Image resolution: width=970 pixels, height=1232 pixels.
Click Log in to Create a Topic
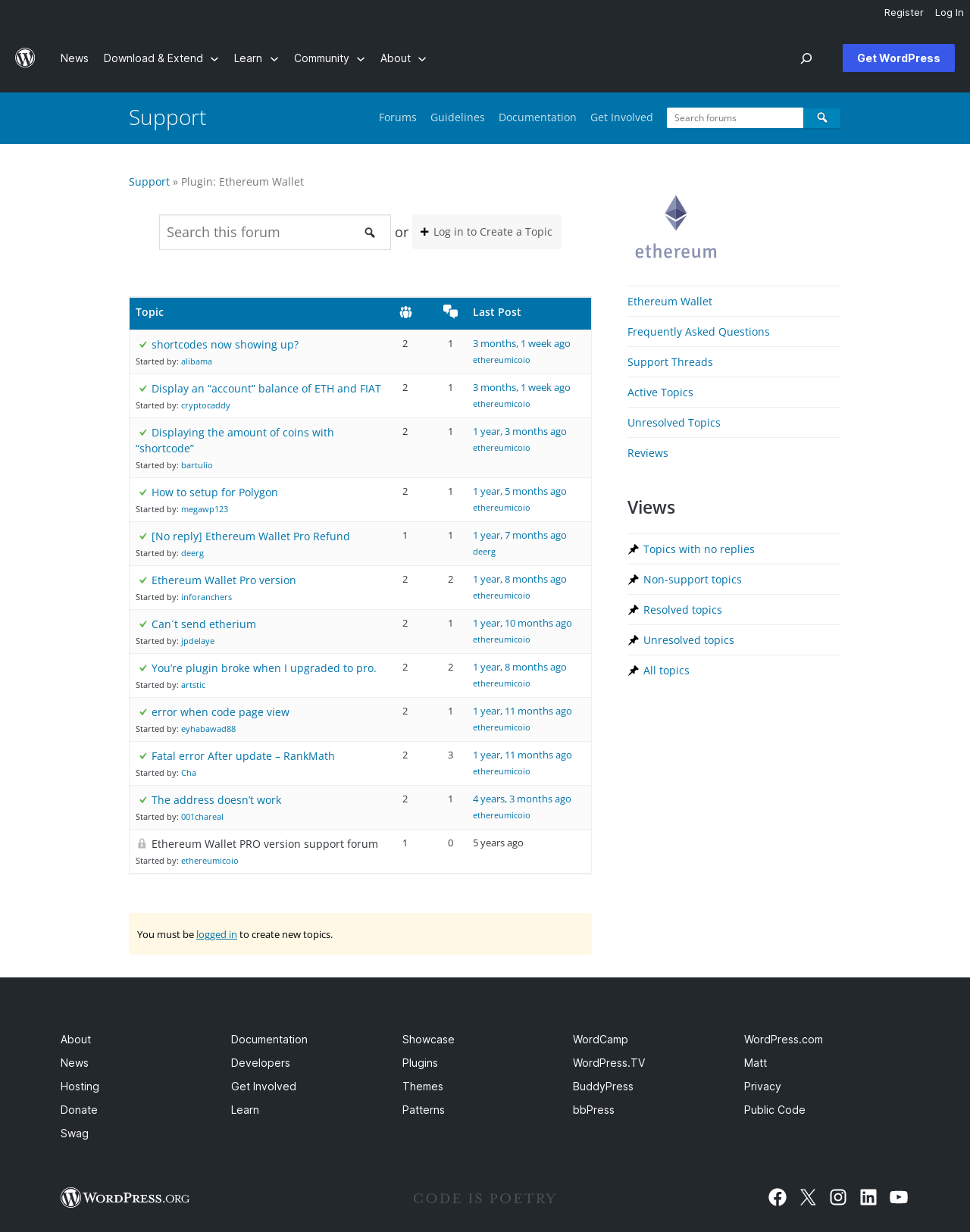[x=487, y=232]
